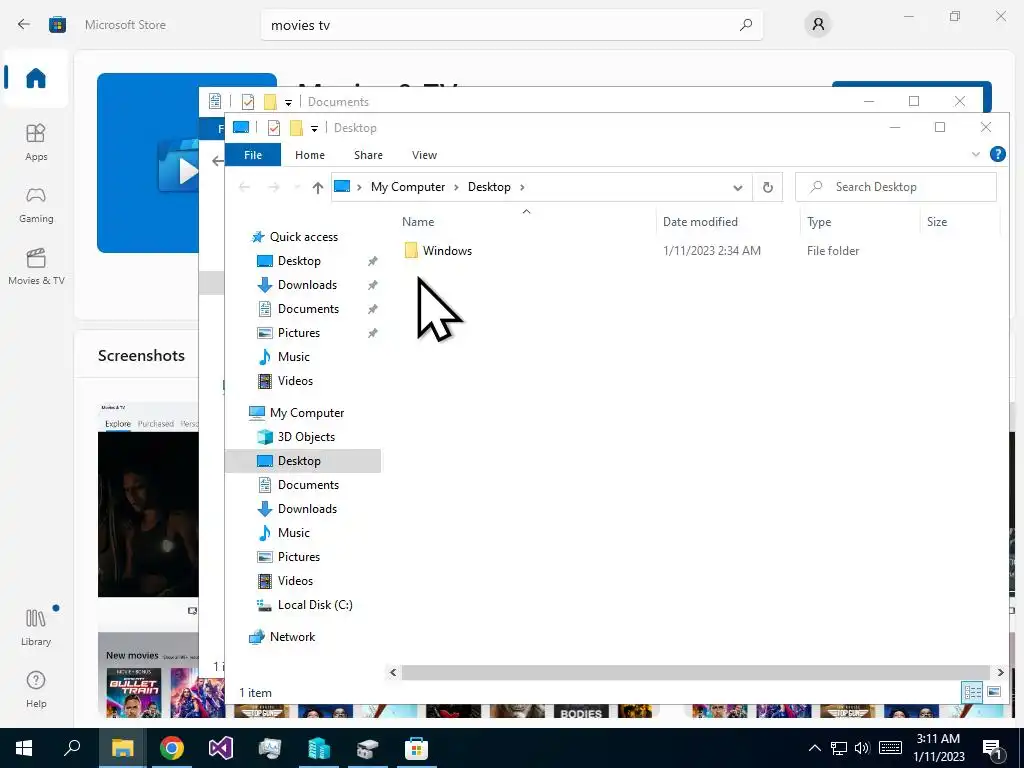Viewport: 1024px width, 768px height.
Task: Click the Bullet Train movie thumbnail
Action: (x=134, y=692)
